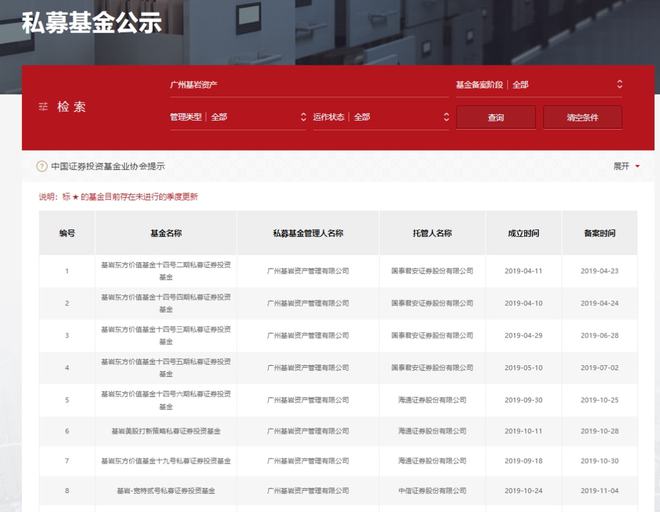Open fund 基岩美股打新策略私募证券投资基金
660x512 pixels.
166,431
